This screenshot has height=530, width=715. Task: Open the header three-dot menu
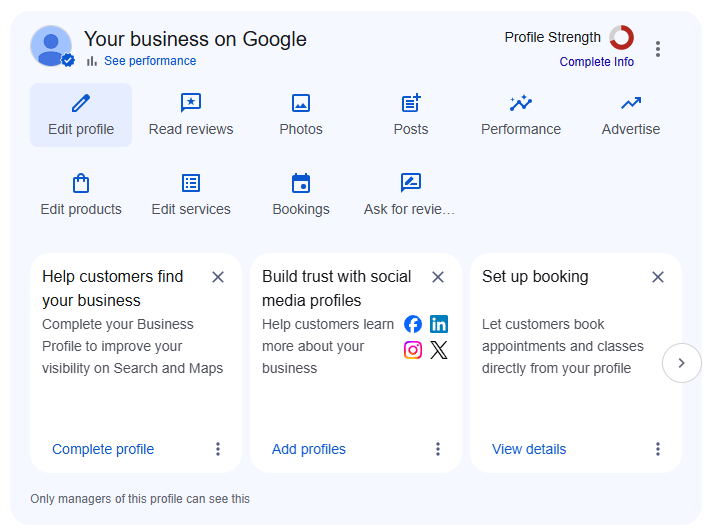click(658, 49)
